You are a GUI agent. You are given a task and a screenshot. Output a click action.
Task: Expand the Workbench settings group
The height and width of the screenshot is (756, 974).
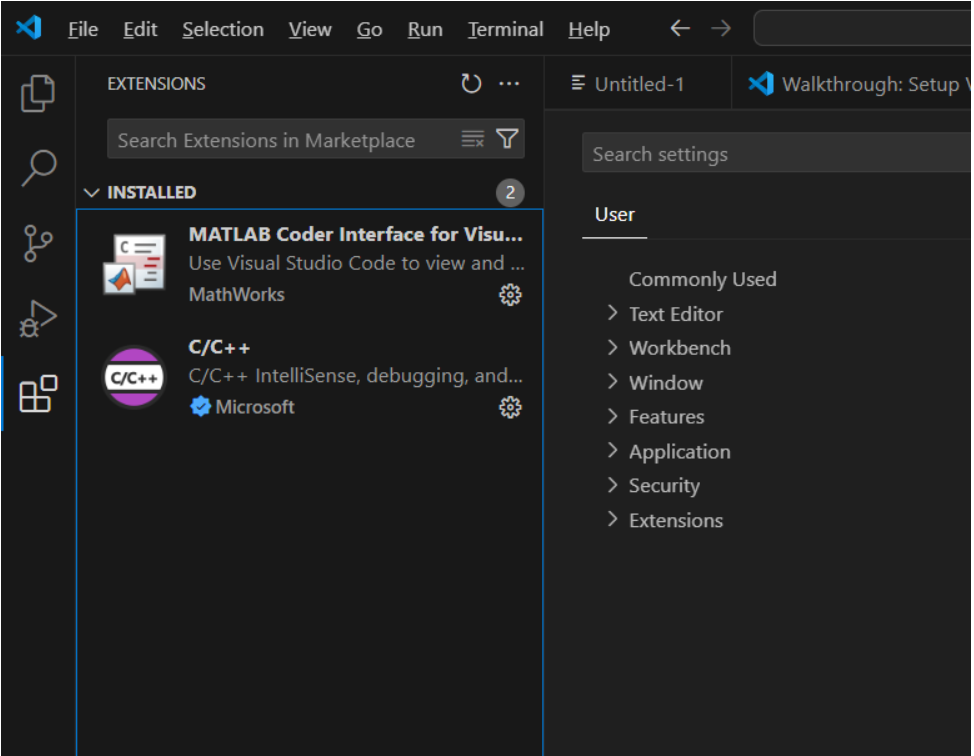[x=612, y=347]
